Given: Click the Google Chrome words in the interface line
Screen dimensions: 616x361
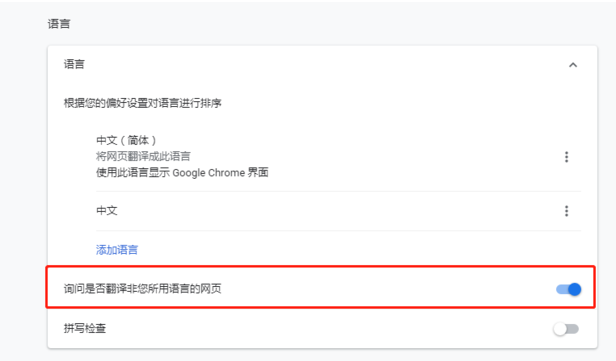Looking at the screenshot, I should coord(209,173).
